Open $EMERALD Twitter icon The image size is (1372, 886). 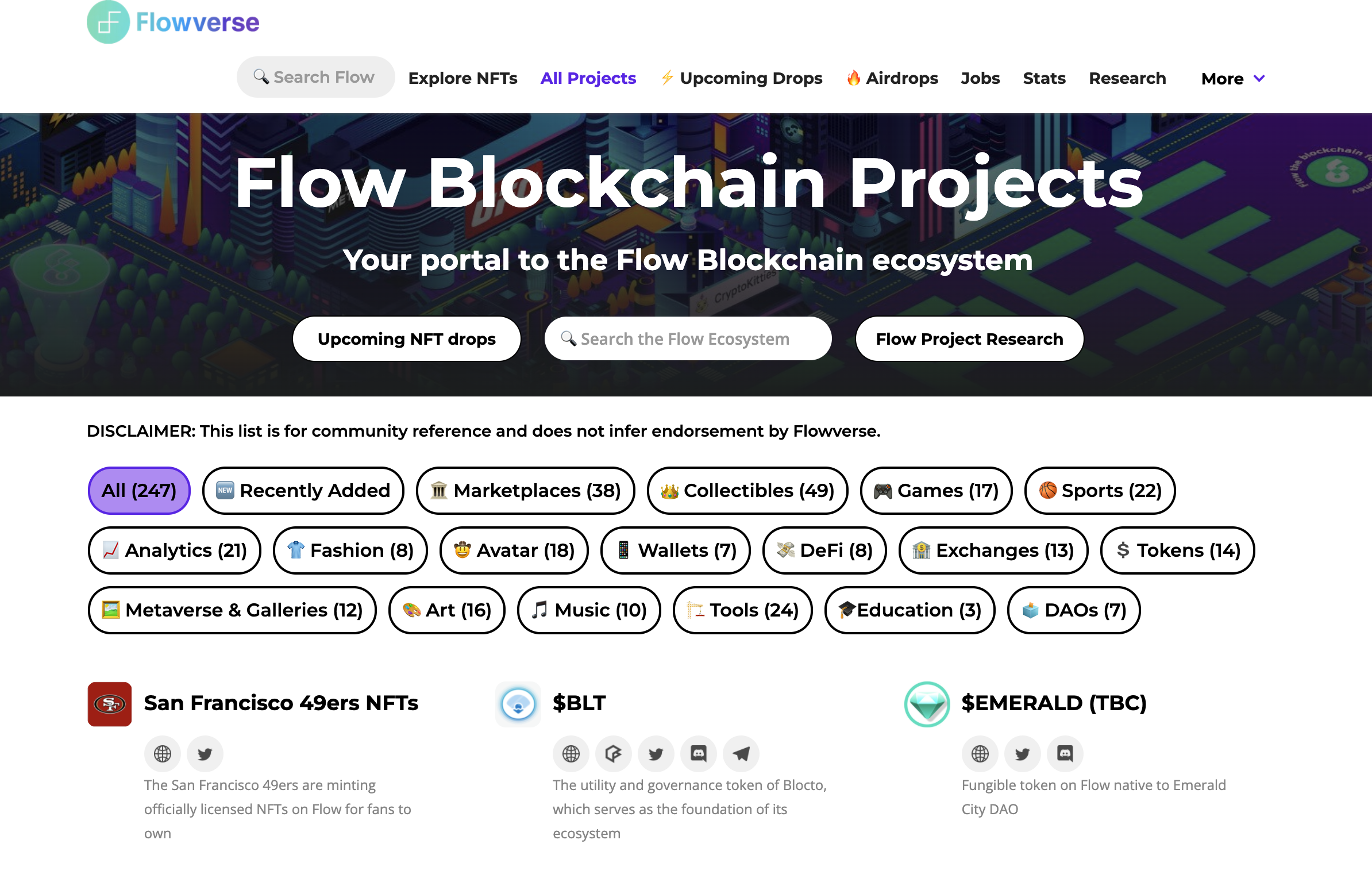click(x=1022, y=754)
